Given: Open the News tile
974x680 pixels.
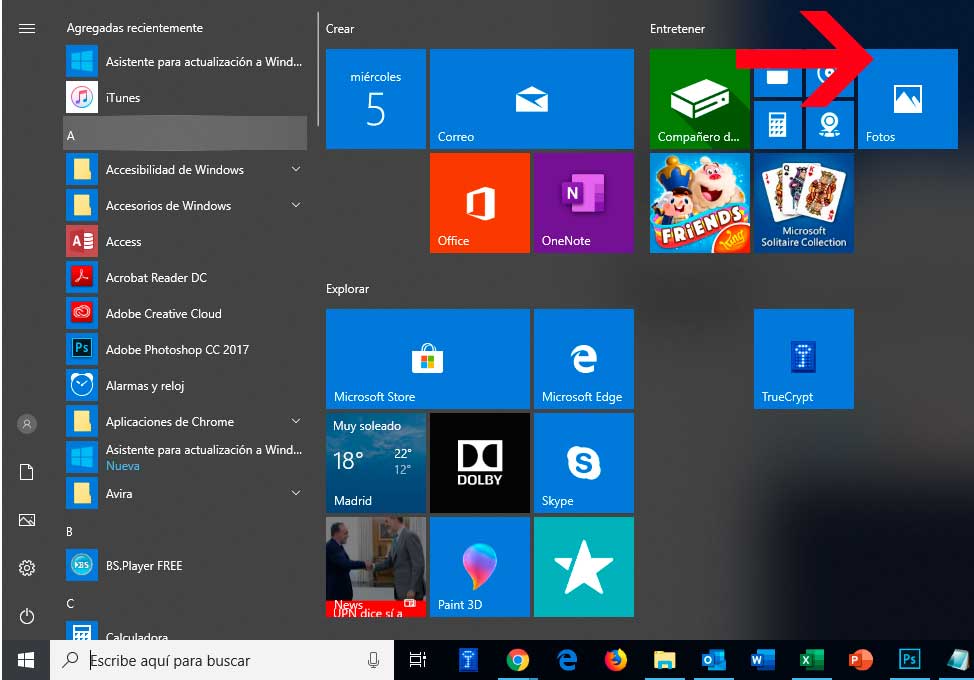Looking at the screenshot, I should point(376,567).
